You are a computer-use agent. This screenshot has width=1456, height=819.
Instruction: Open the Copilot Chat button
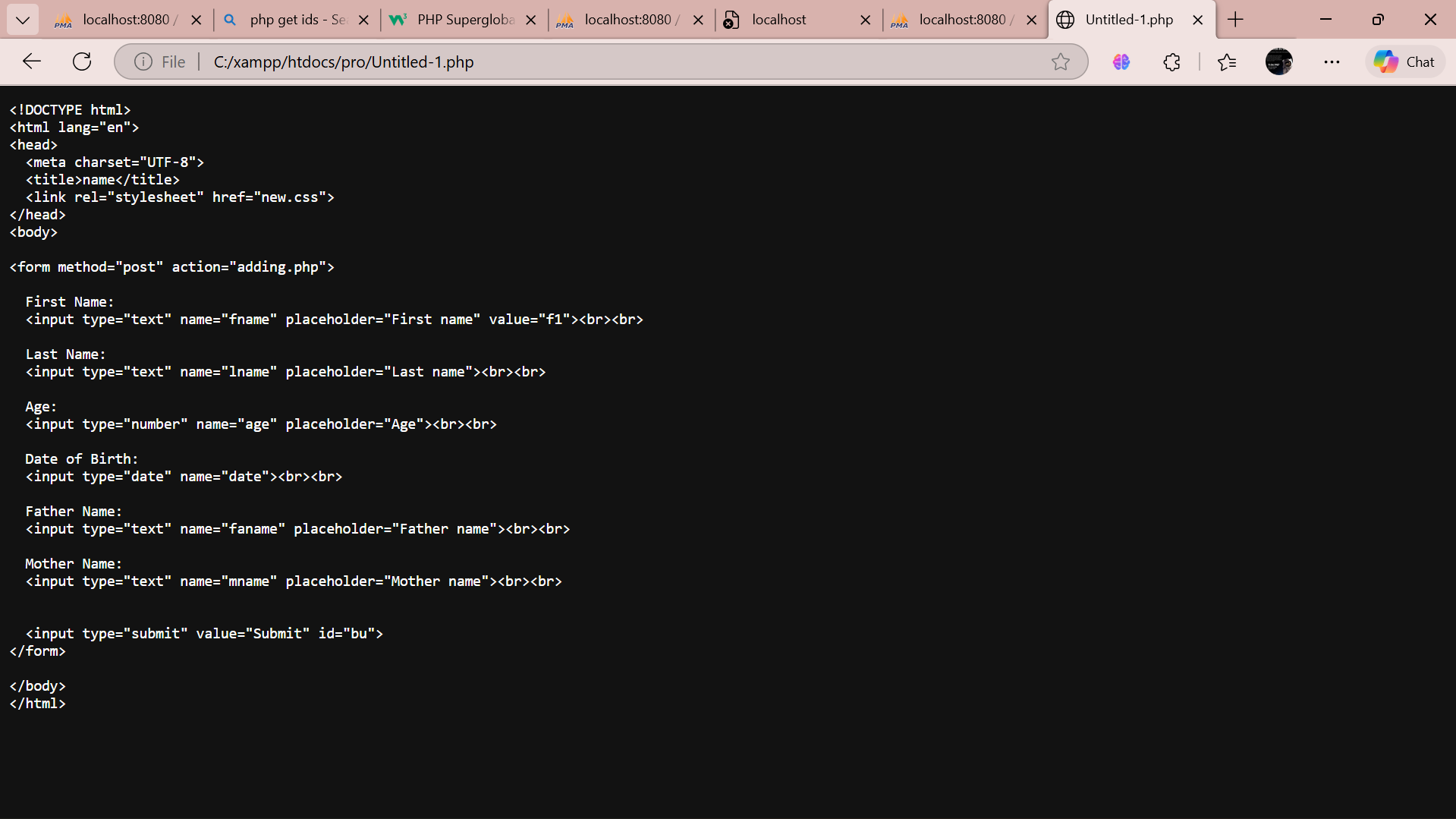(1404, 61)
